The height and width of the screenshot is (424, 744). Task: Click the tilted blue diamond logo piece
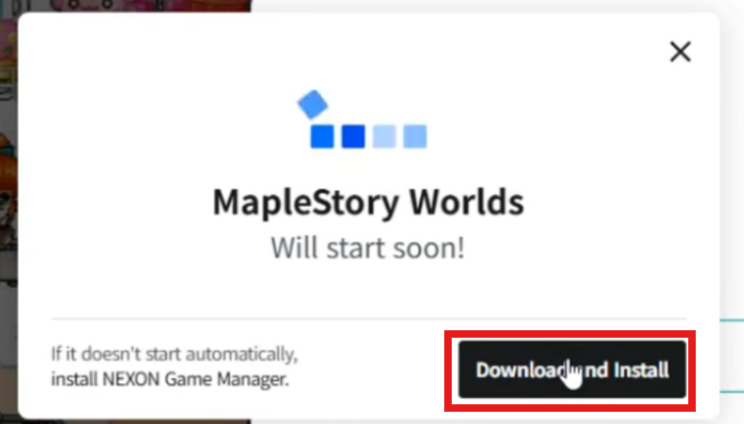click(x=313, y=104)
